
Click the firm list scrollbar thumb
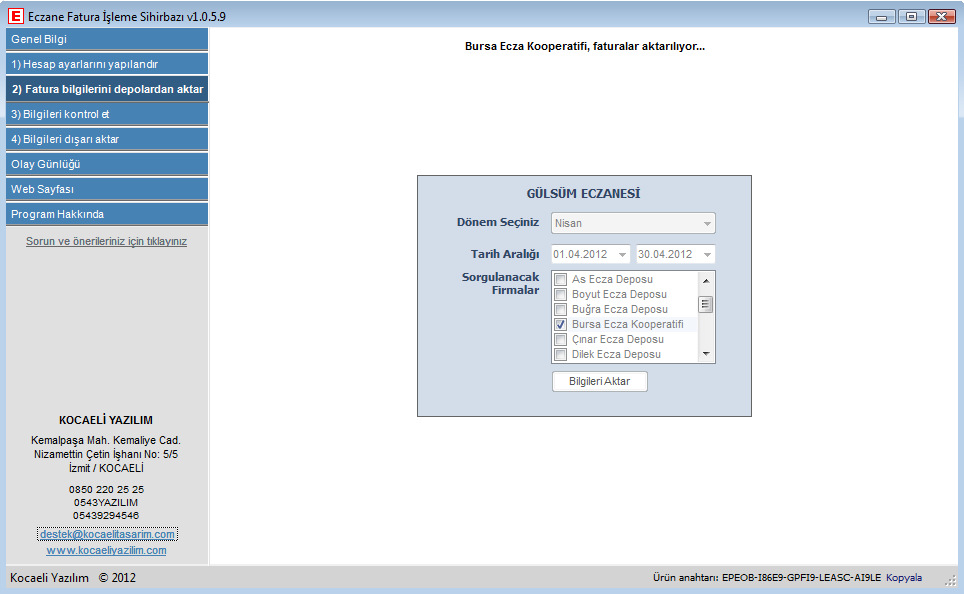click(x=706, y=304)
